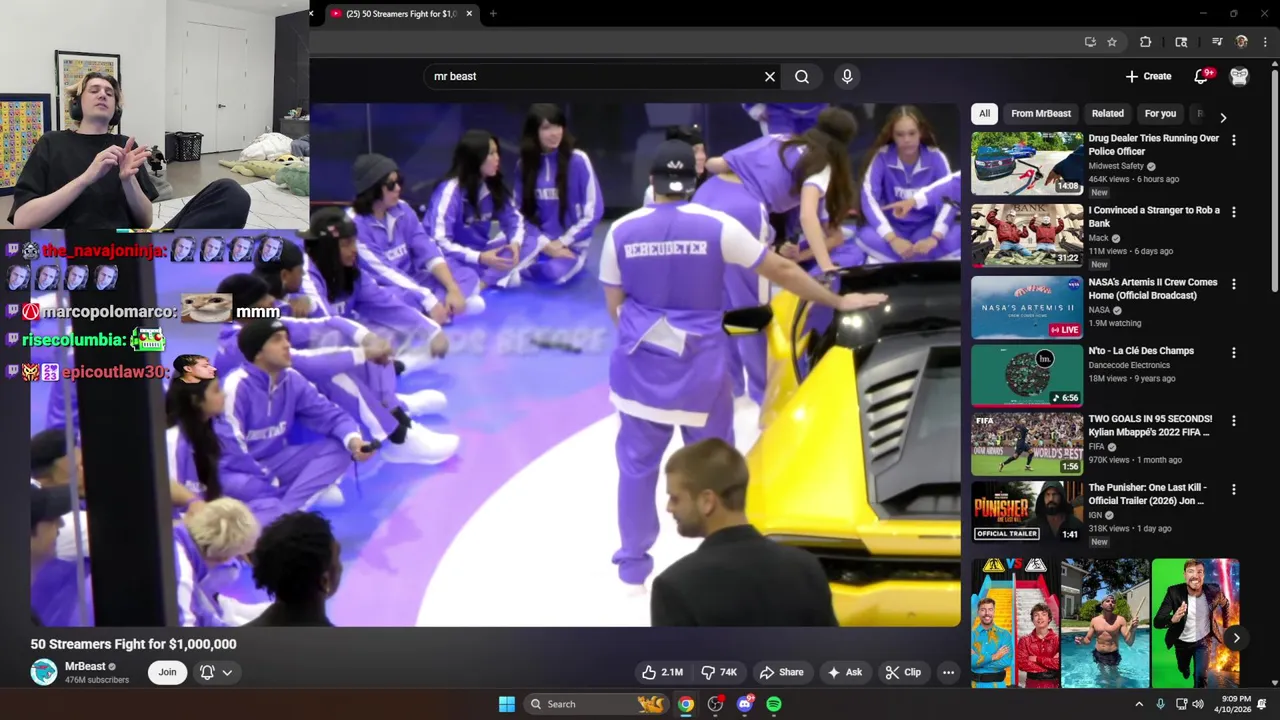Select the 'For you' filter chip

tap(1160, 114)
